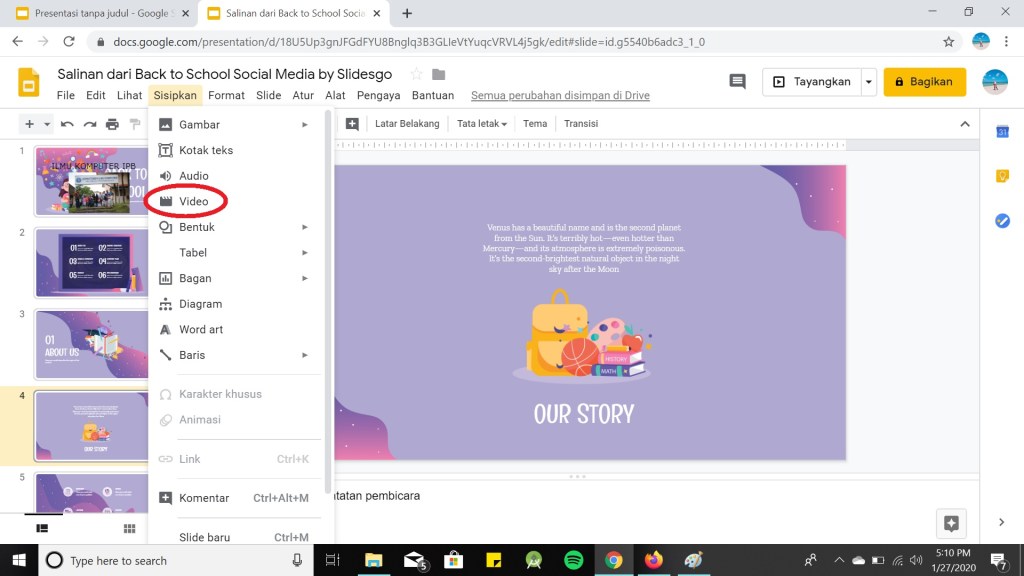The height and width of the screenshot is (576, 1024).
Task: Open dropdown arrow next to Tayangkan
Action: 869,82
